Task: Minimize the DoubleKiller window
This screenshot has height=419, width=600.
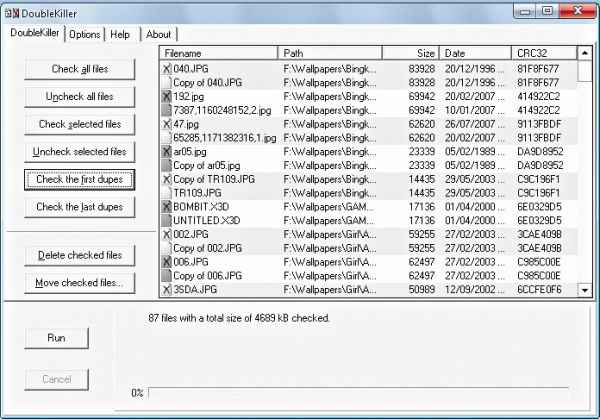Action: click(525, 11)
